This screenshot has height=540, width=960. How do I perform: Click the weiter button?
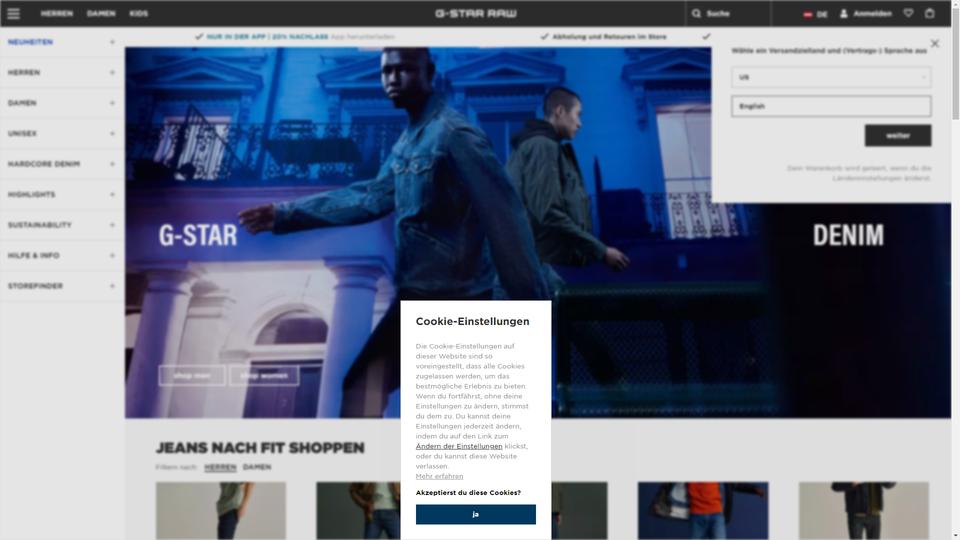(x=898, y=135)
